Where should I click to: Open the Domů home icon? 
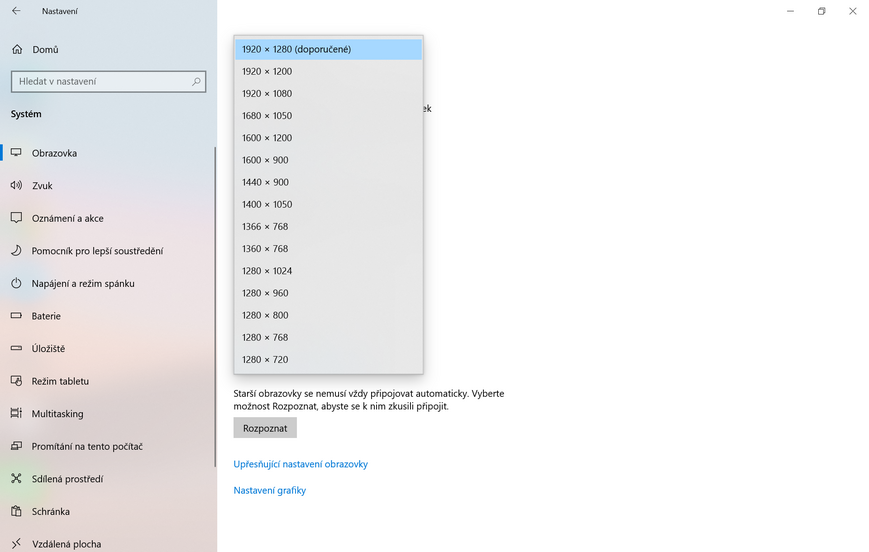(x=16, y=49)
